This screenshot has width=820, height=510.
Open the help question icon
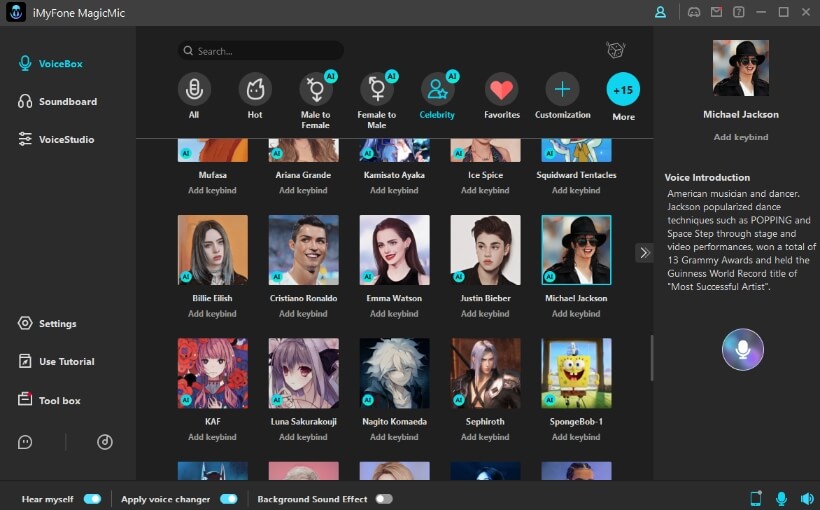738,12
